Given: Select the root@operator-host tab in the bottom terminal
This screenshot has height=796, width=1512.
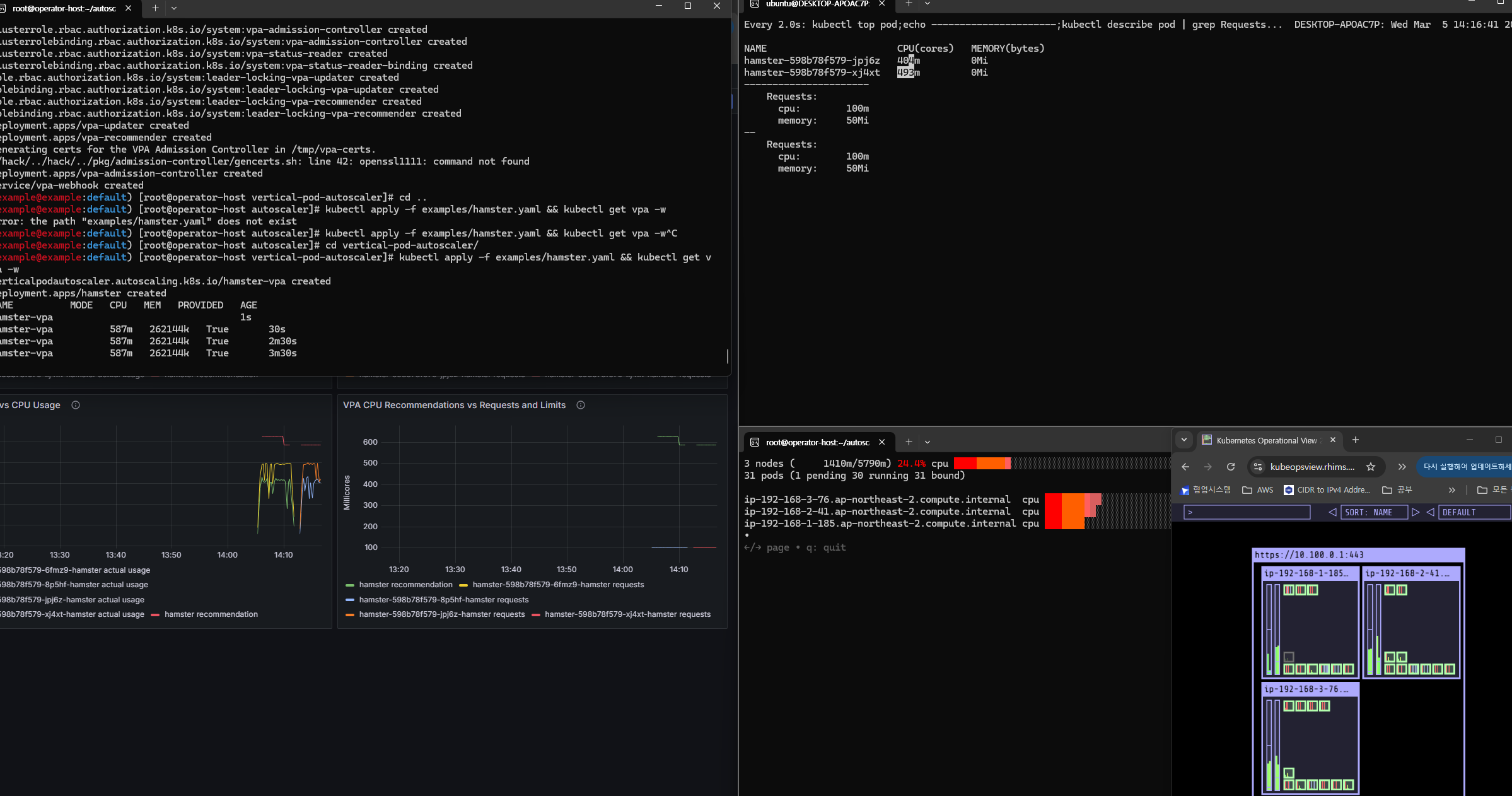Looking at the screenshot, I should (817, 442).
